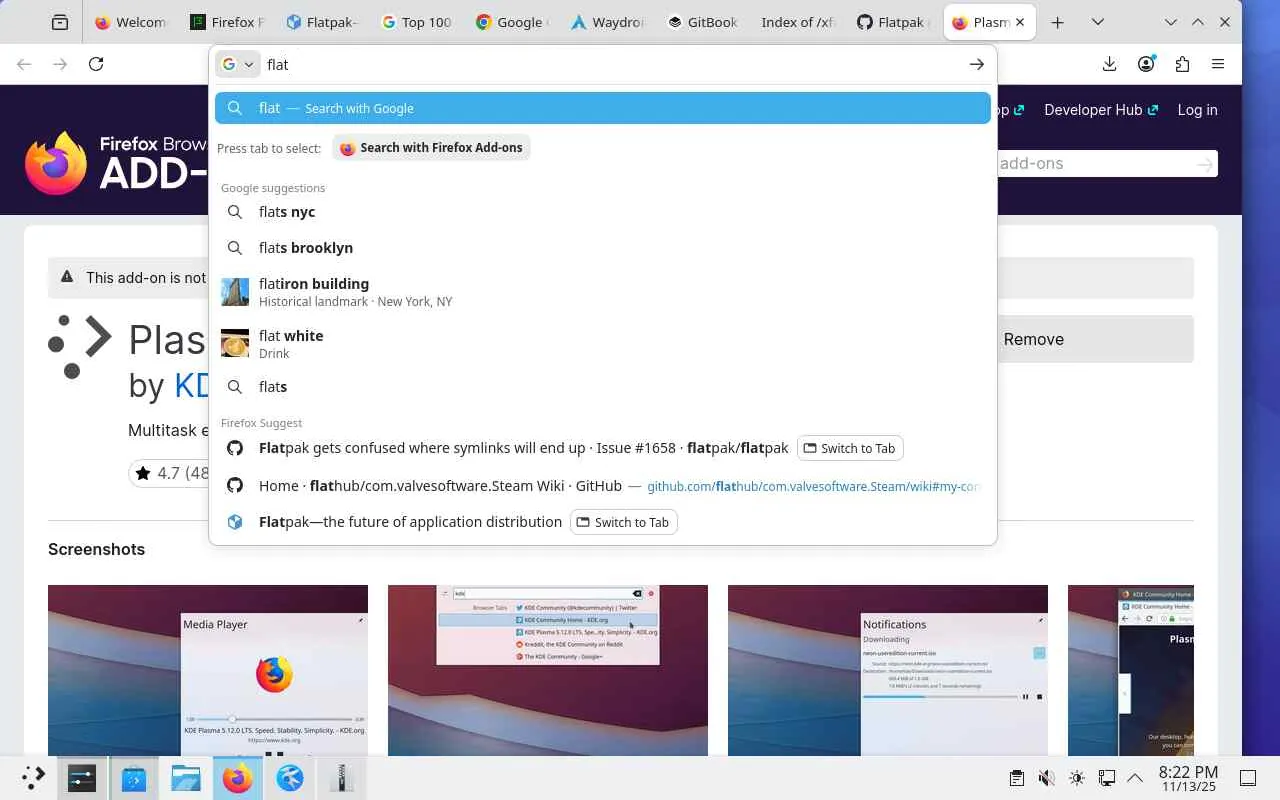Launch System Settings from the taskbar

82,778
